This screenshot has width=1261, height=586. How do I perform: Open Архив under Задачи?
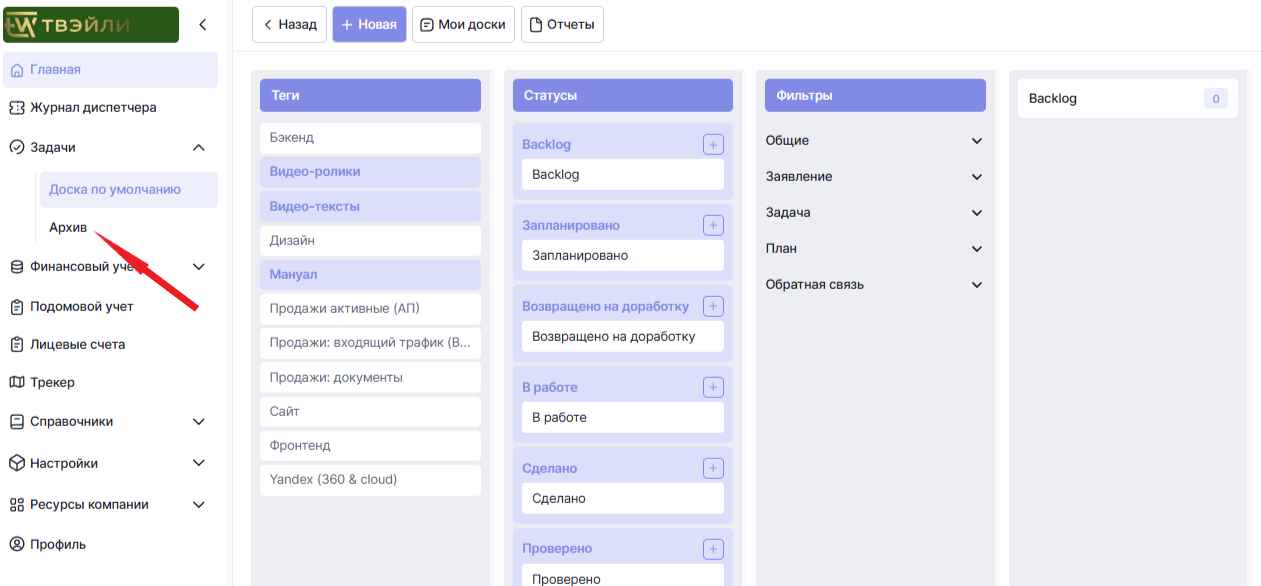click(x=67, y=227)
